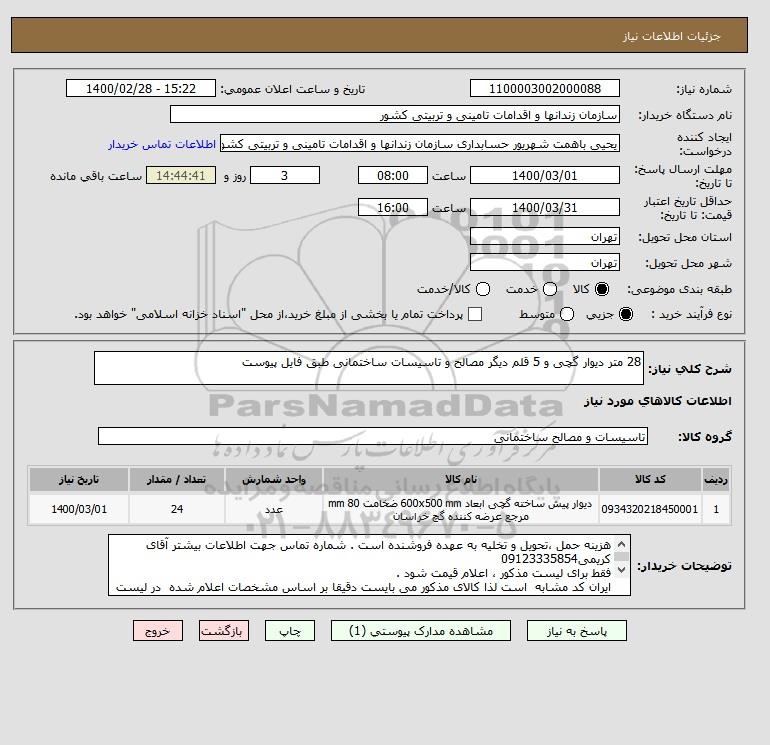The width and height of the screenshot is (770, 745).
Task: Toggle the اسناد خزانه اسلامی payment checkbox
Action: (x=475, y=314)
